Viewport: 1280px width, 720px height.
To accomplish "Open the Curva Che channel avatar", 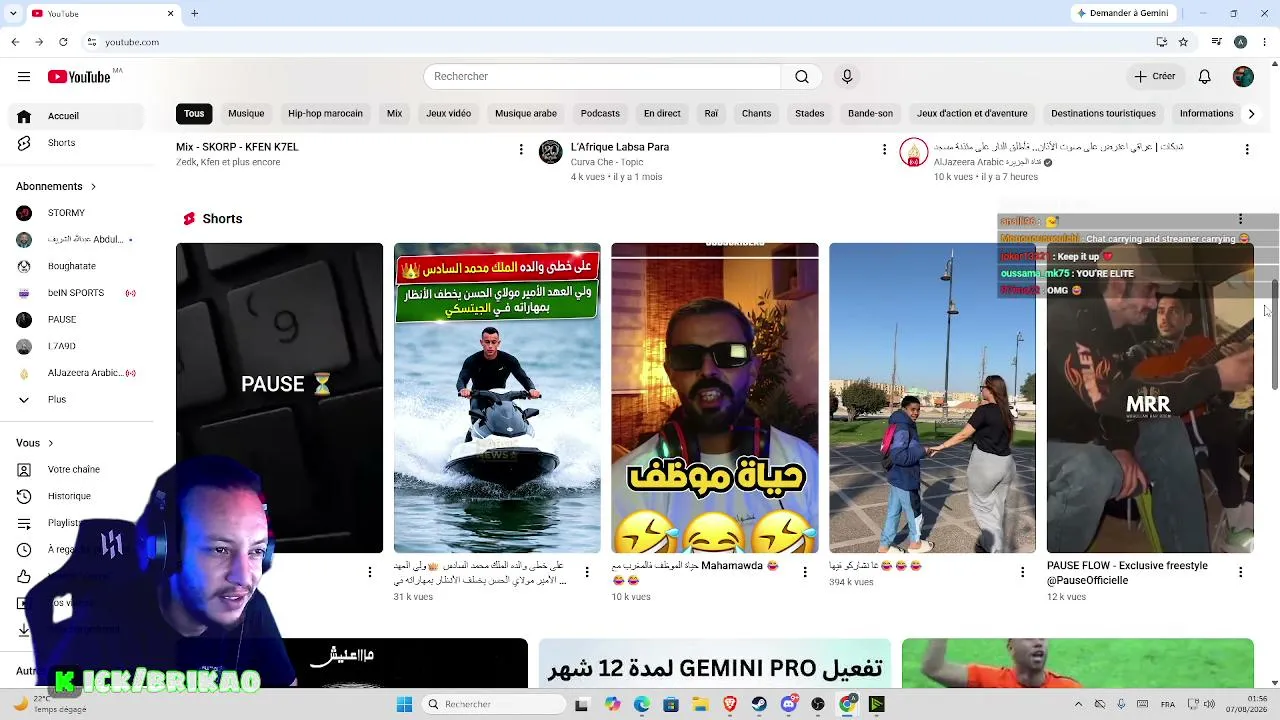I will [550, 152].
